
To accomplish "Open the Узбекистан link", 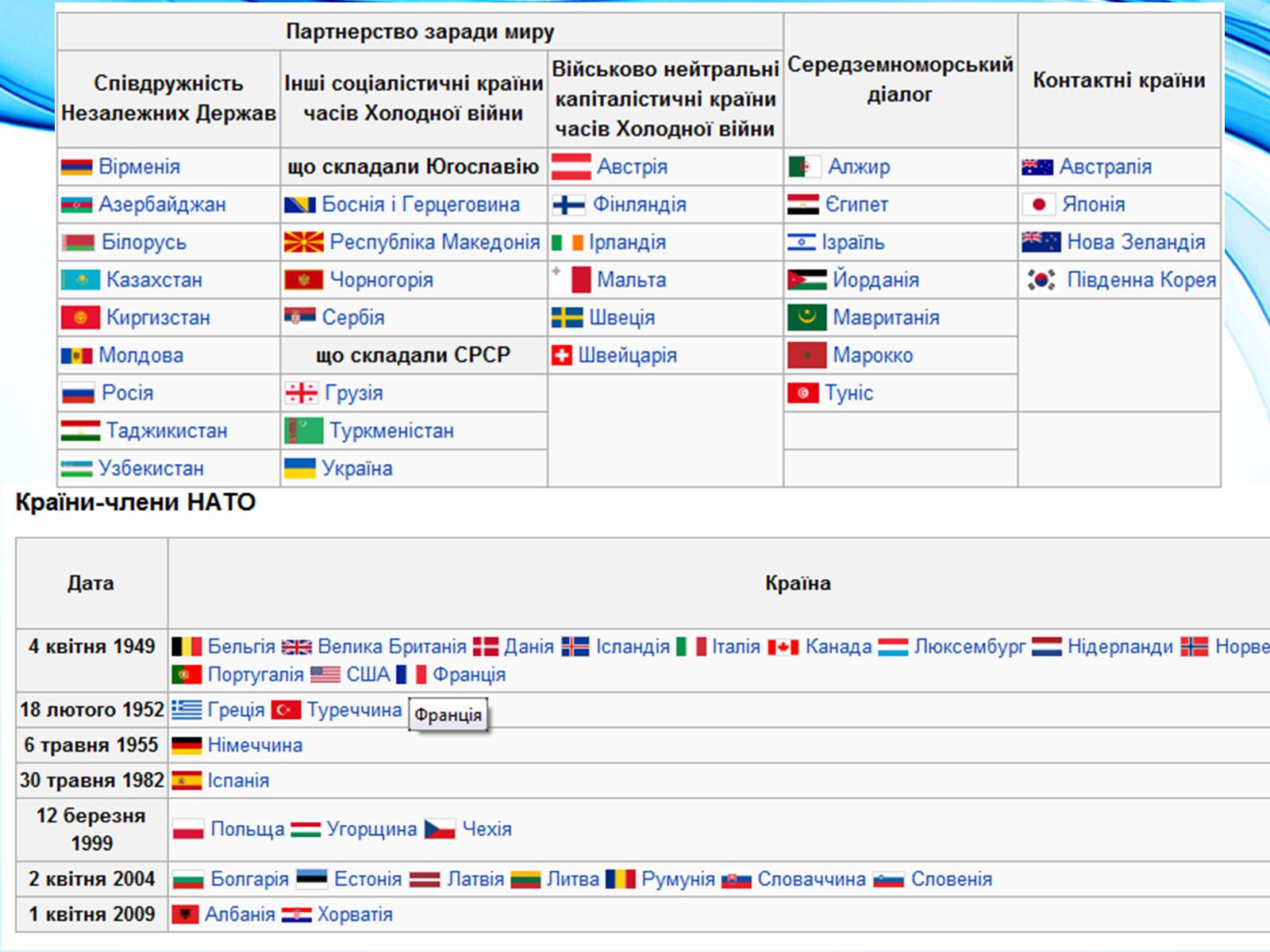I will click(x=151, y=468).
